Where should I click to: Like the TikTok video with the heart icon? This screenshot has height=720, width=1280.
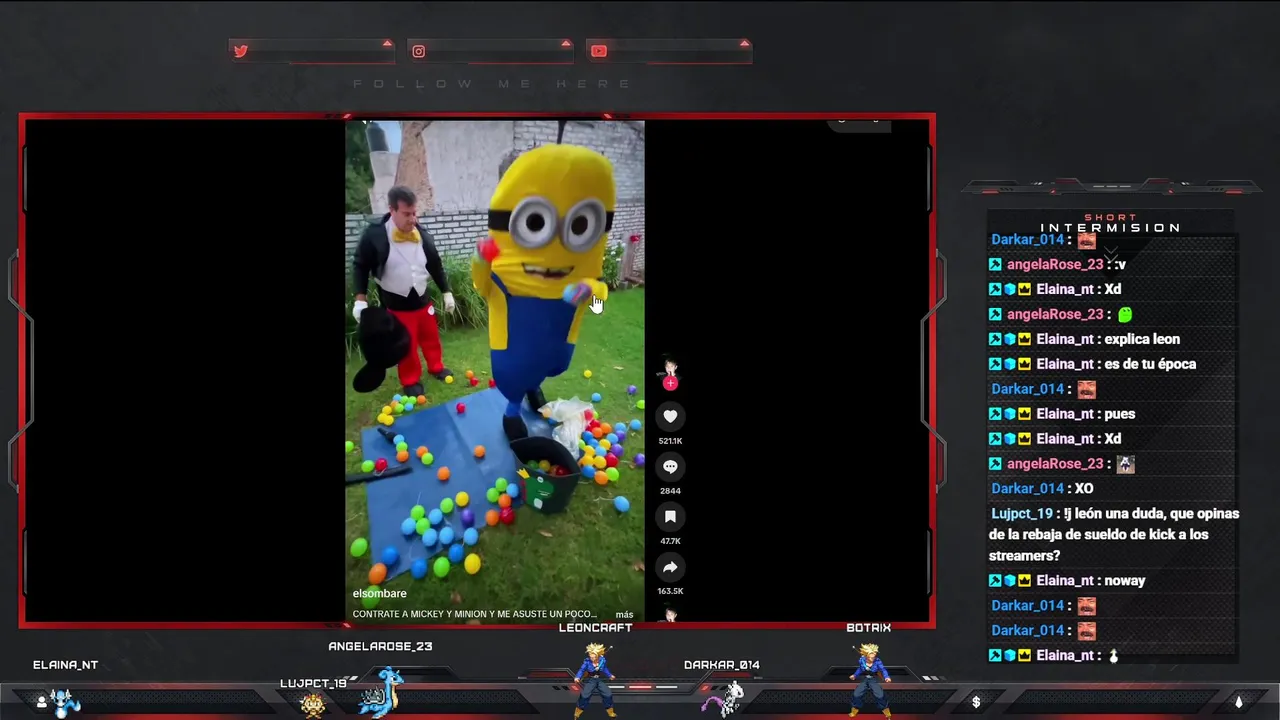tap(670, 417)
